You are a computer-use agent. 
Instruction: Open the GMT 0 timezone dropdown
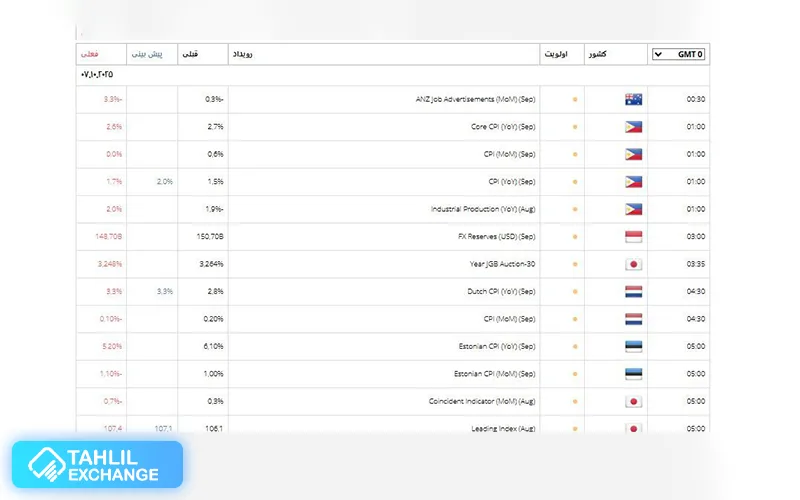click(679, 54)
